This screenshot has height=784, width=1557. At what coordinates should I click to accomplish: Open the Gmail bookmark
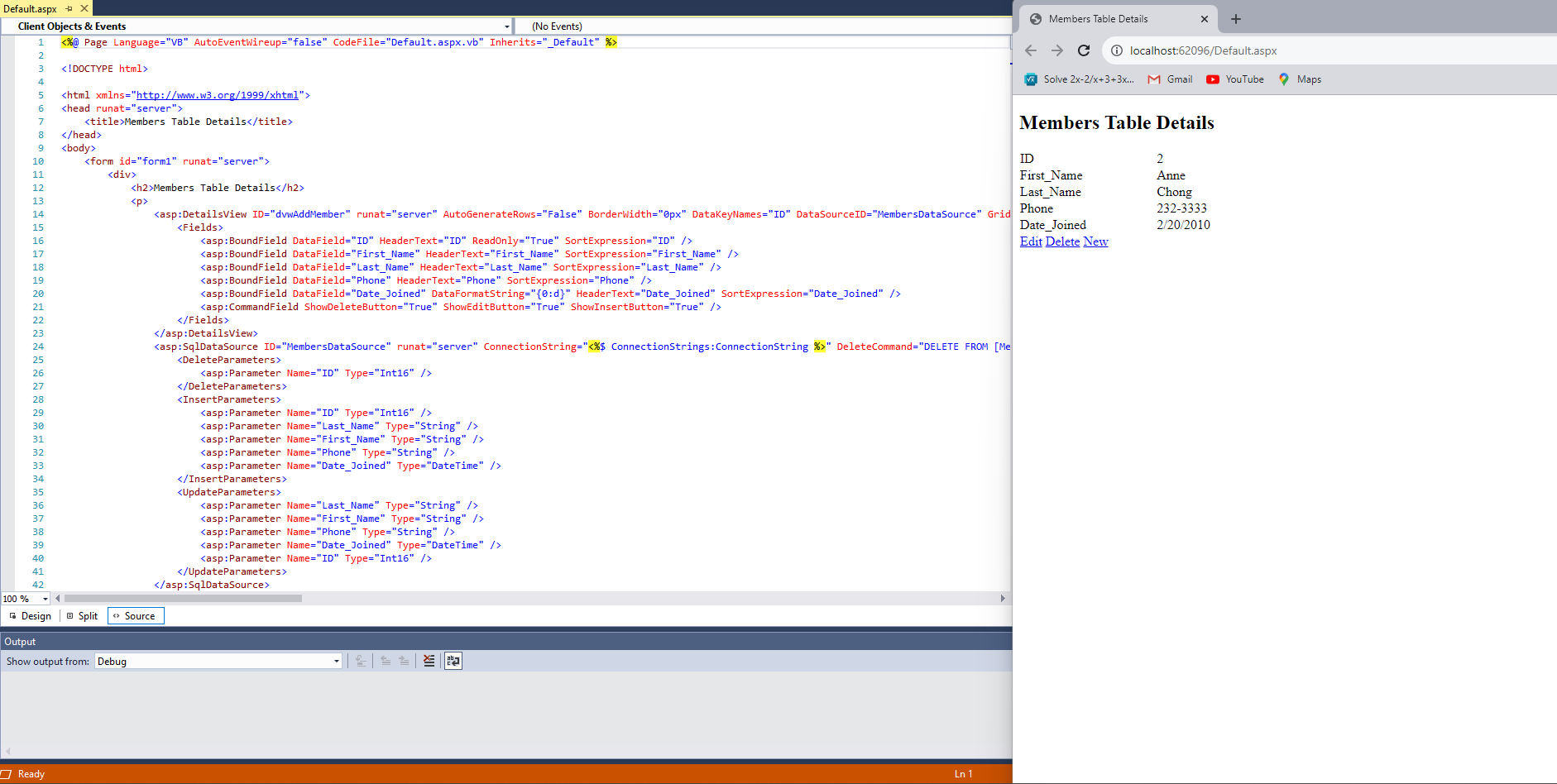1171,79
